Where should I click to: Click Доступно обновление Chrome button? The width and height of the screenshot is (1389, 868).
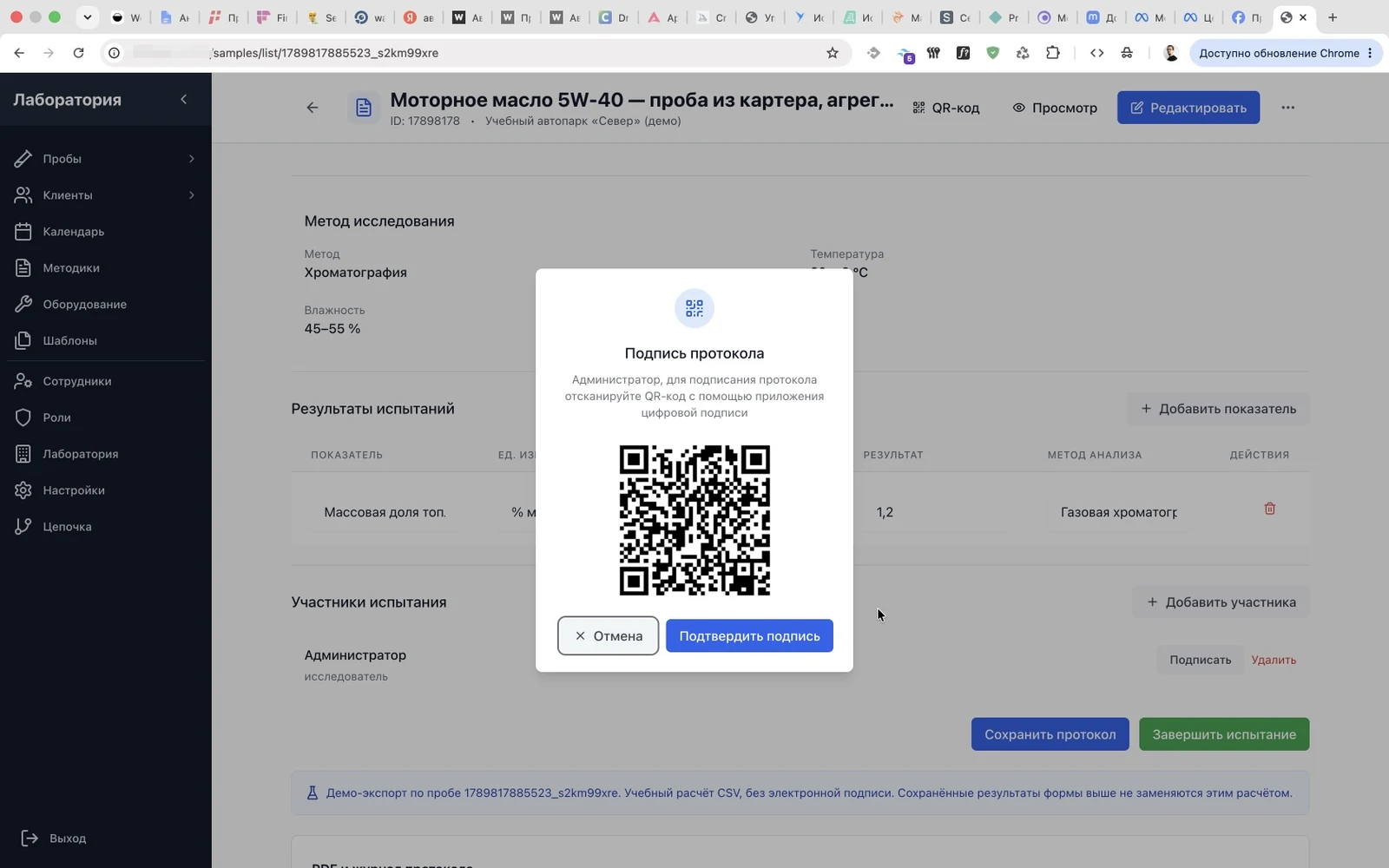pos(1285,53)
